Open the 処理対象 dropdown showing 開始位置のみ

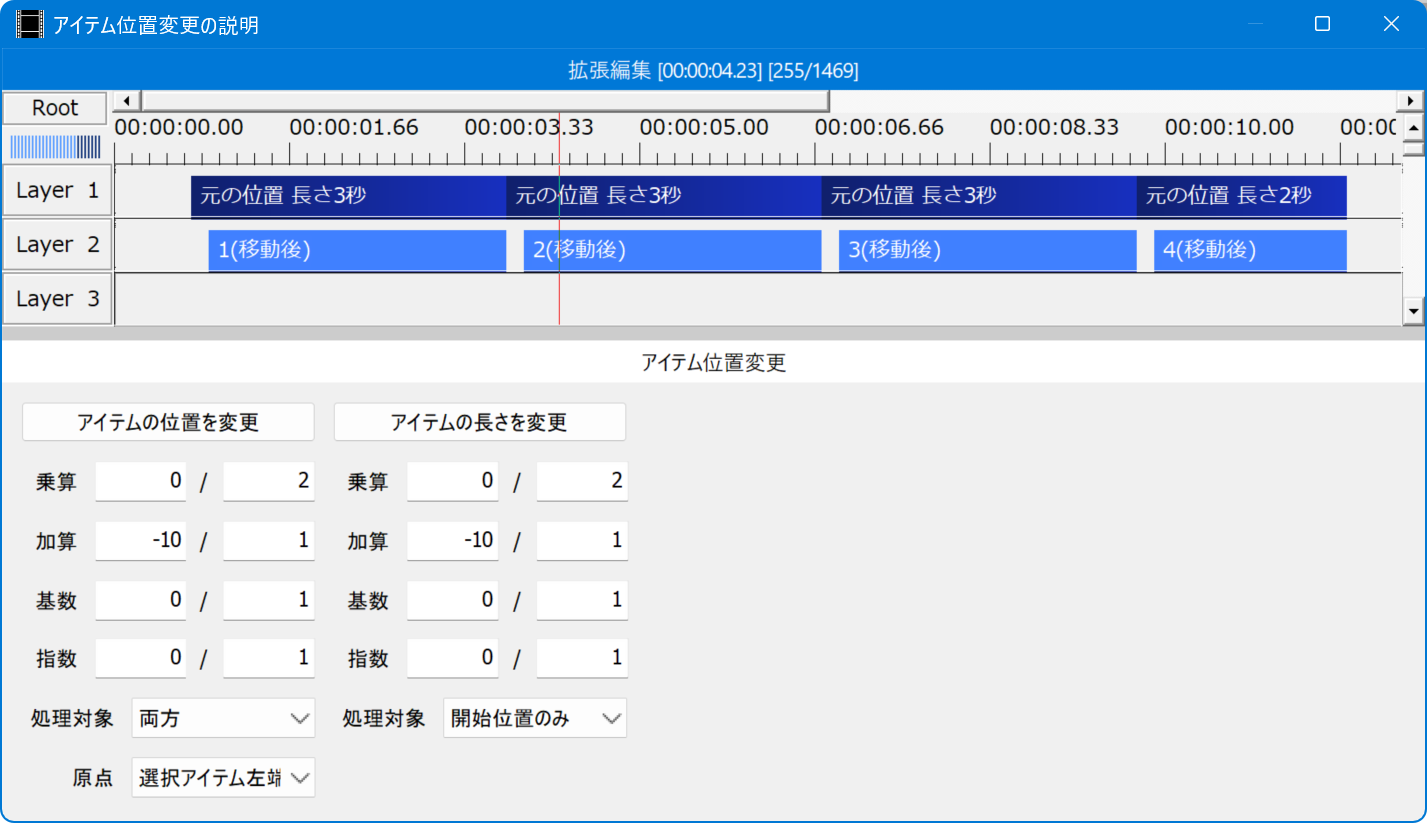[535, 718]
